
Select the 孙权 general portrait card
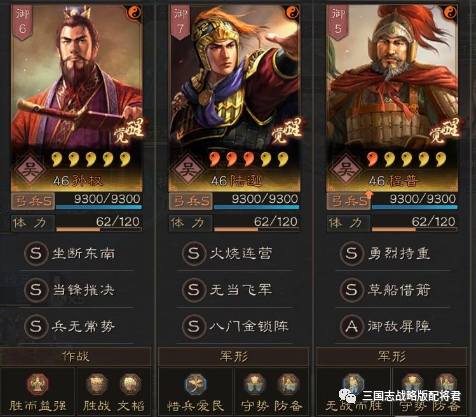77,98
